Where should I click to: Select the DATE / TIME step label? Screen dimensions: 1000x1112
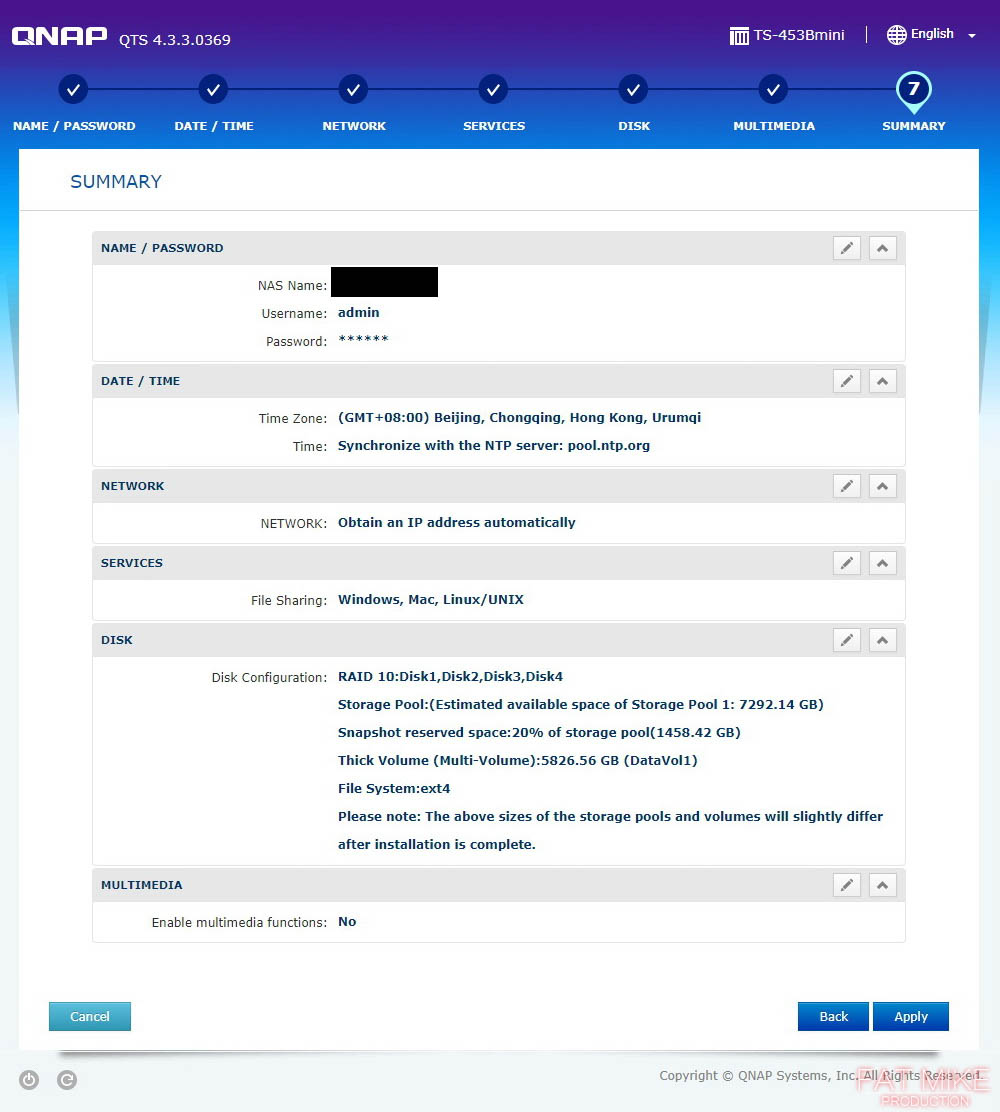coord(213,126)
